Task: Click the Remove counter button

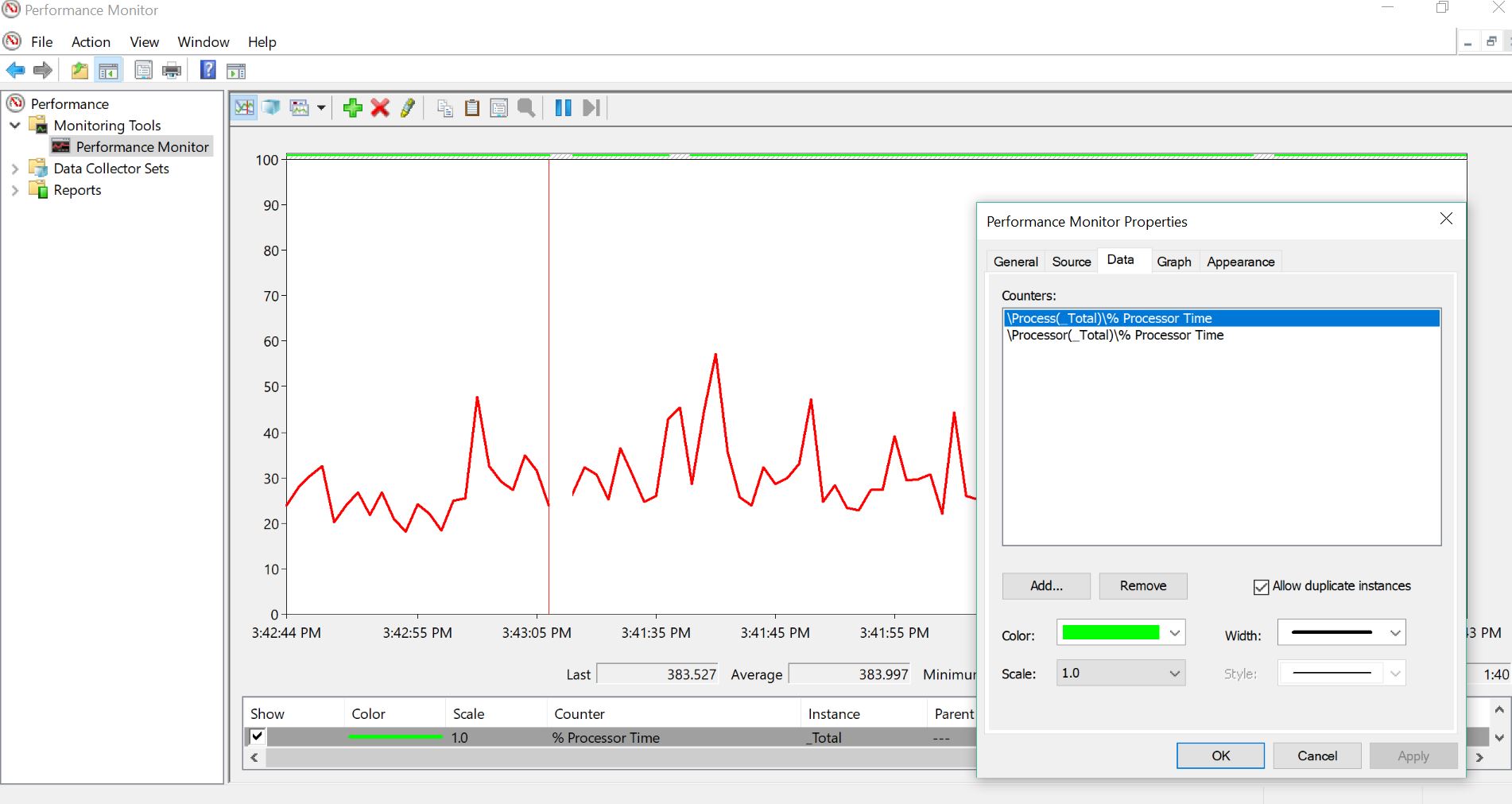Action: pyautogui.click(x=1142, y=586)
